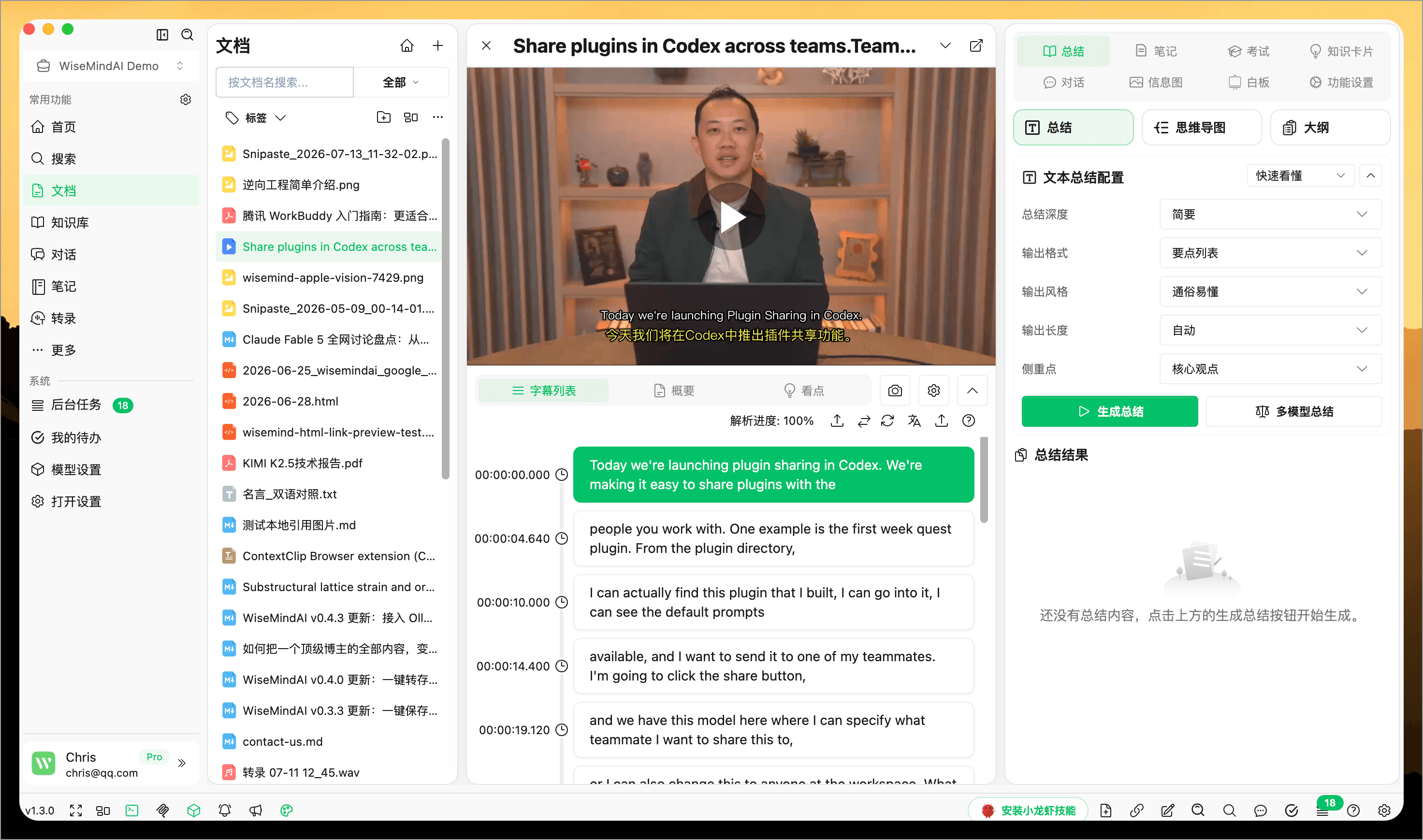This screenshot has width=1423, height=840.
Task: Open the chat bubble icon in bottom bar
Action: point(1260,811)
